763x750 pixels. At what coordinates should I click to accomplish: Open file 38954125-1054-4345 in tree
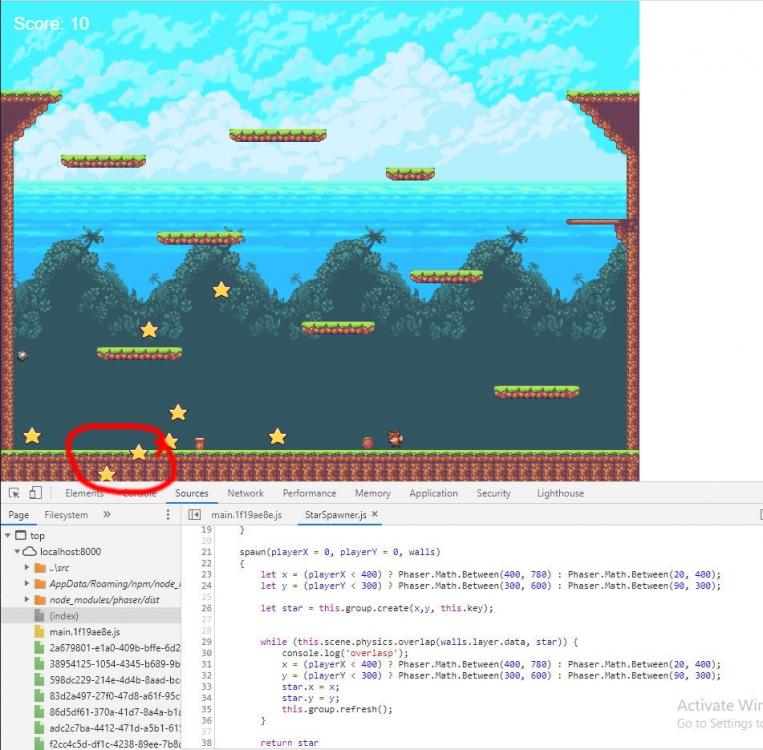tap(115, 664)
